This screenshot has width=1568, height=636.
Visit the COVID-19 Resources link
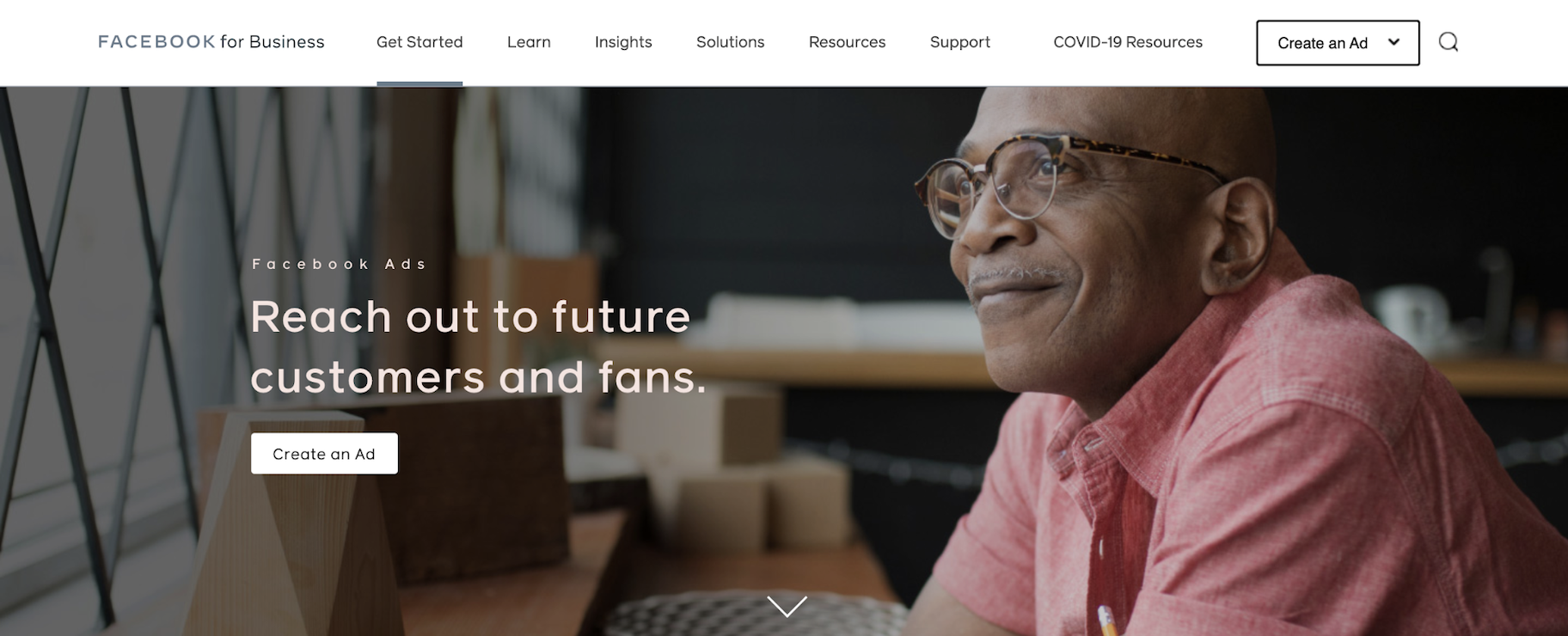[x=1128, y=42]
